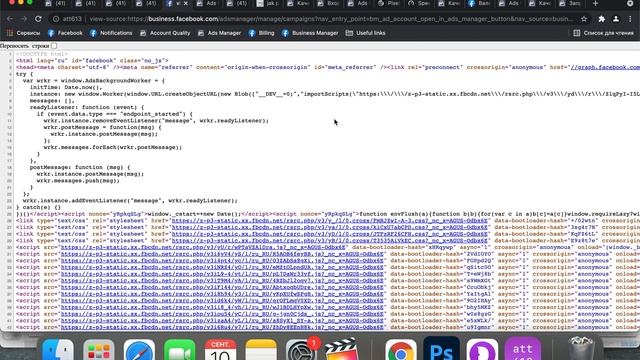The height and width of the screenshot is (360, 640).
Task: Open the Billing bookmark
Action: coord(262,33)
